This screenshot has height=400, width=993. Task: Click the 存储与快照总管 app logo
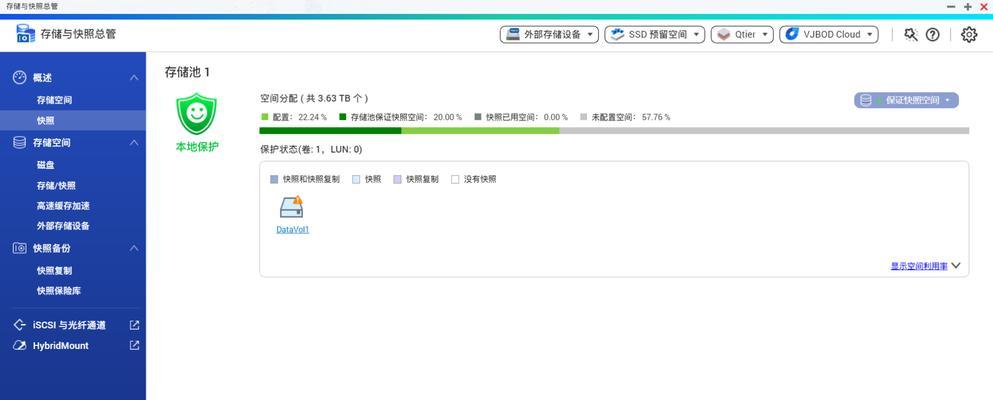click(x=25, y=34)
